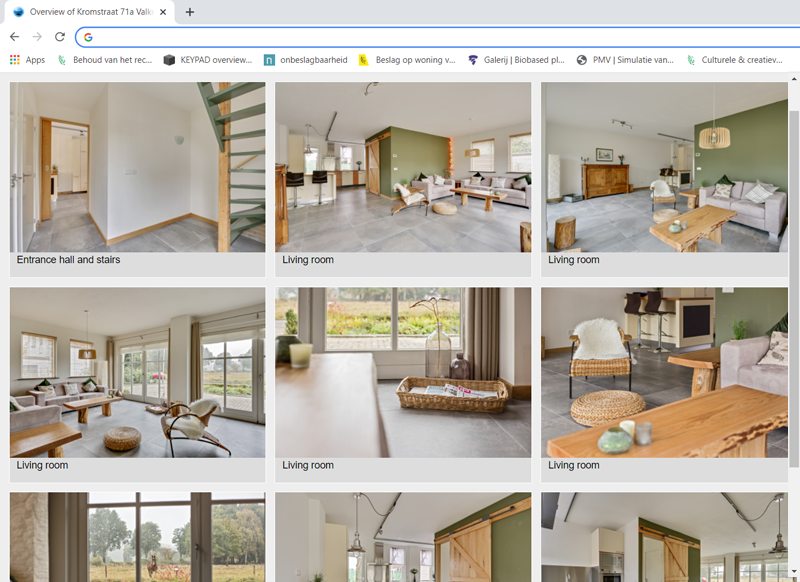Click the scrollbar up arrow

[794, 79]
